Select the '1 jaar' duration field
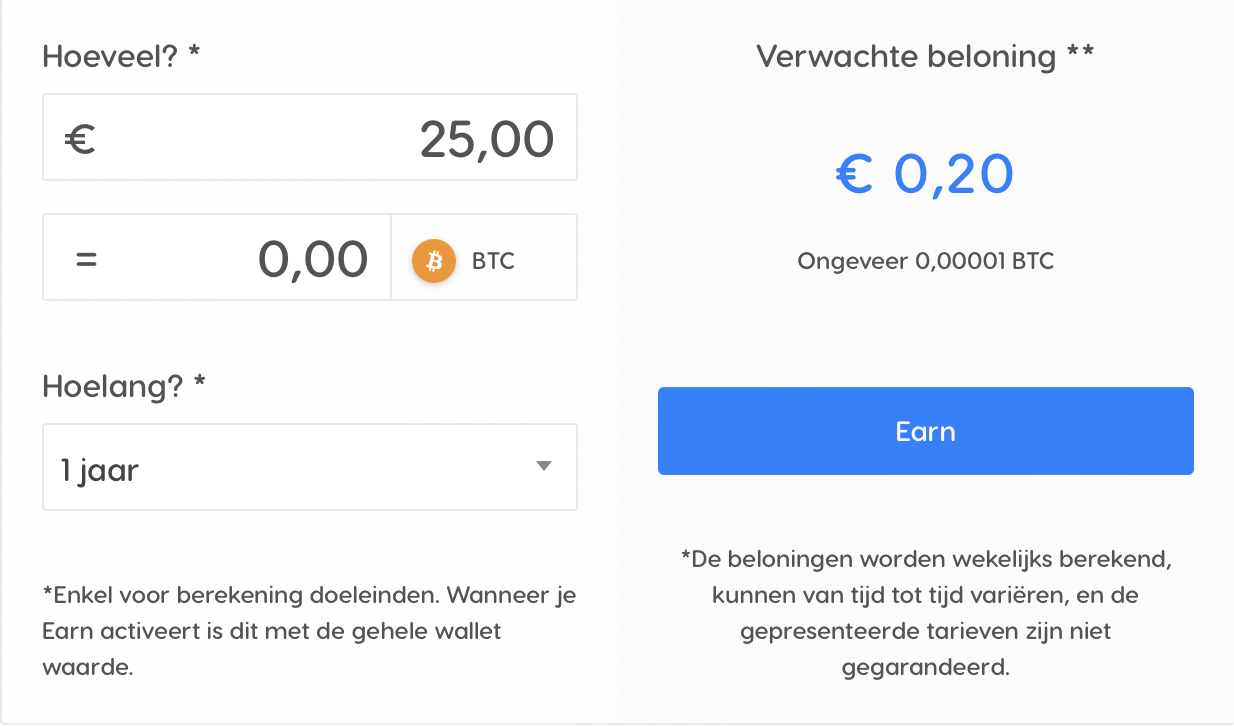Viewport: 1234px width, 726px height. [x=310, y=467]
